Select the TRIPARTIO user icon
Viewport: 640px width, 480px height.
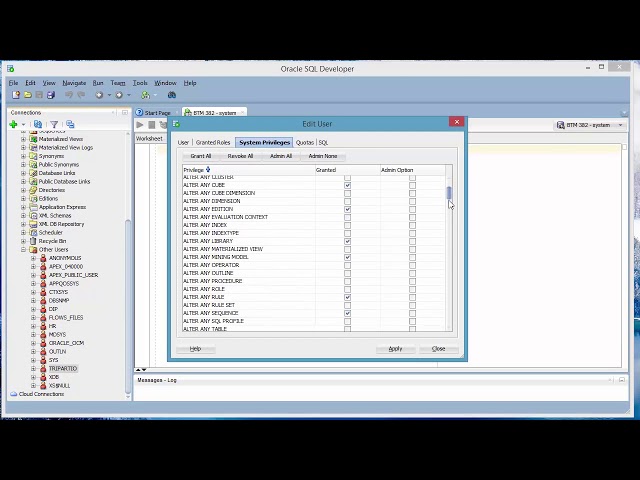[x=43, y=369]
